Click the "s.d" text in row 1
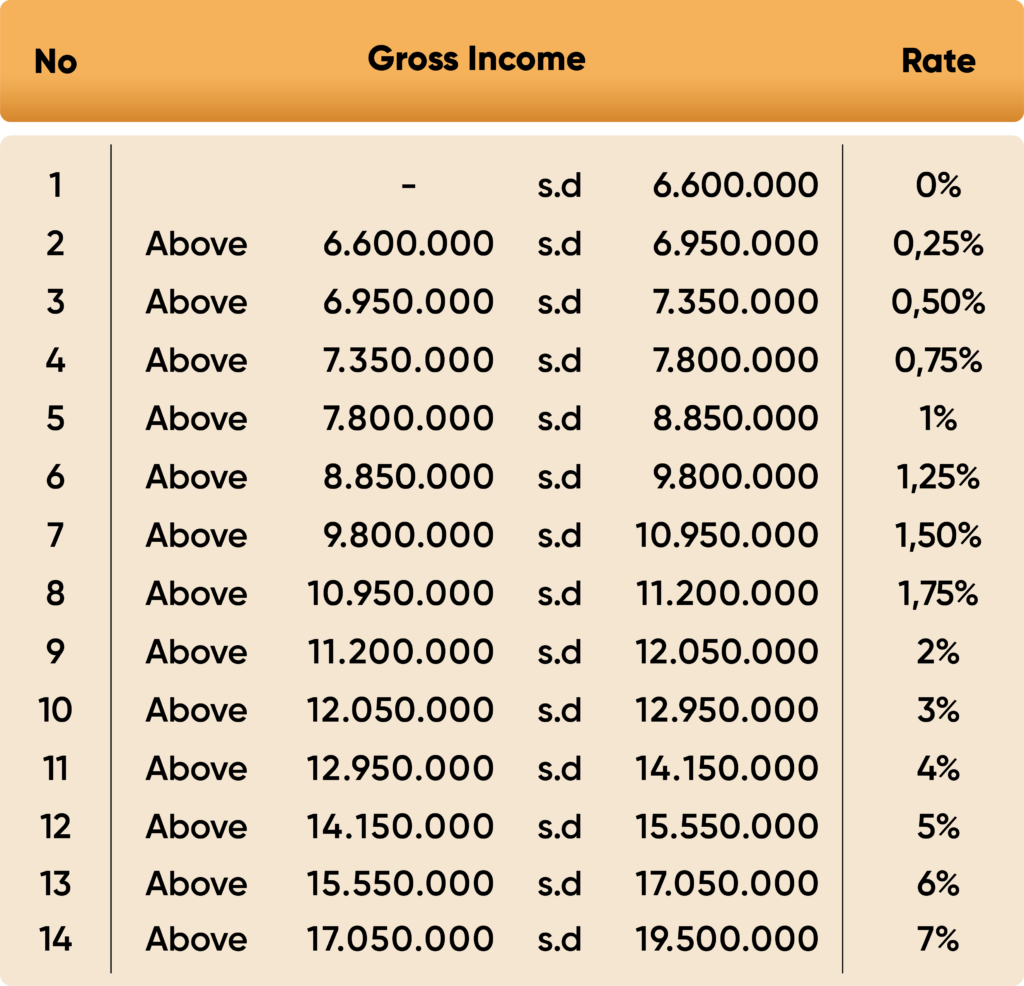 (559, 186)
